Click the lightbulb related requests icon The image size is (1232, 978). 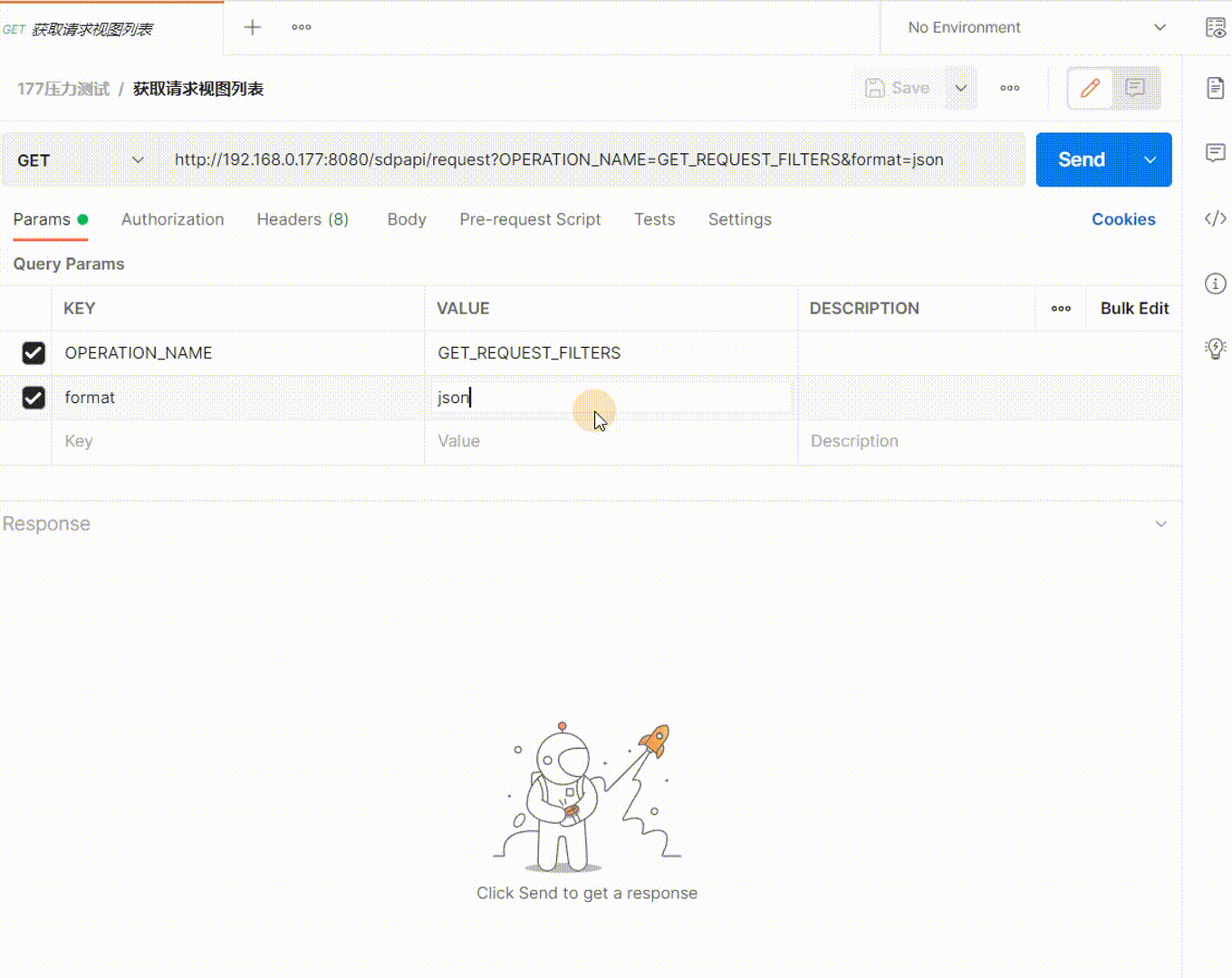pos(1216,349)
